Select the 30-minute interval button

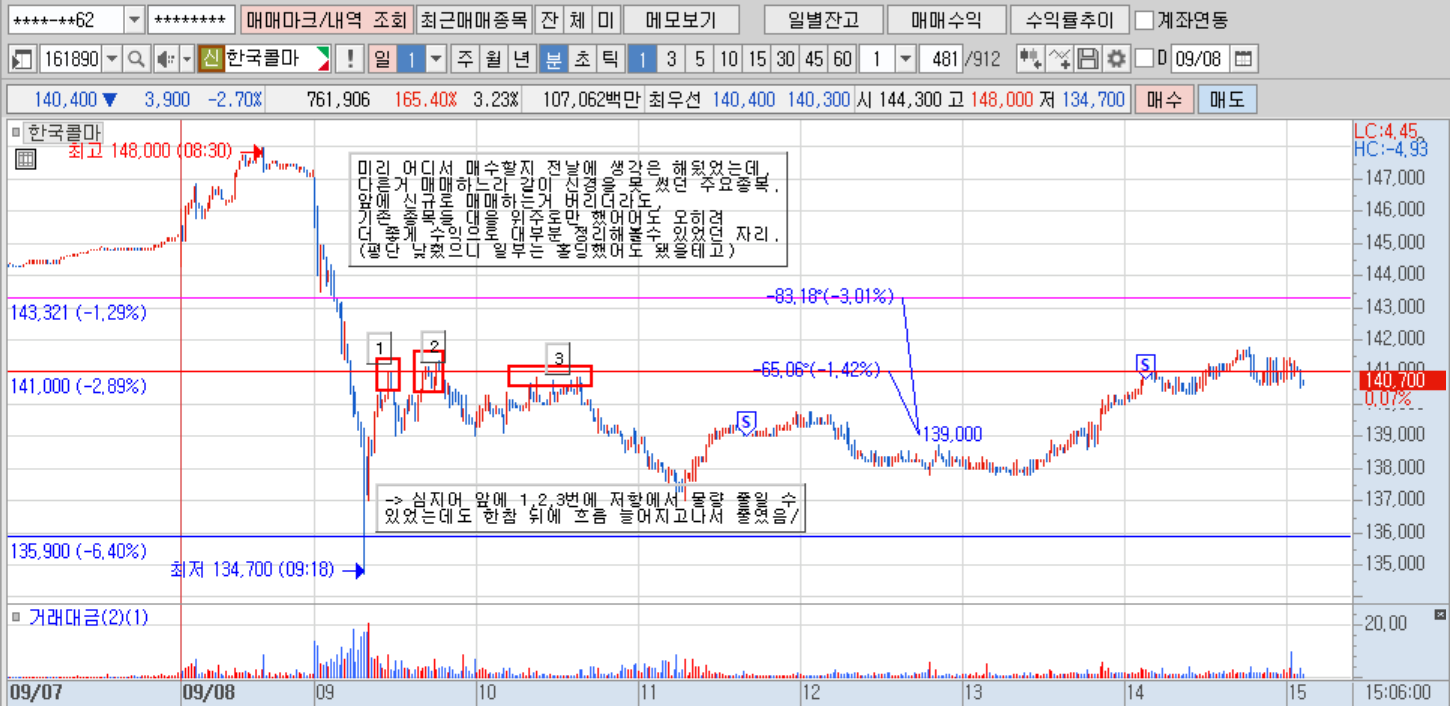click(x=786, y=59)
